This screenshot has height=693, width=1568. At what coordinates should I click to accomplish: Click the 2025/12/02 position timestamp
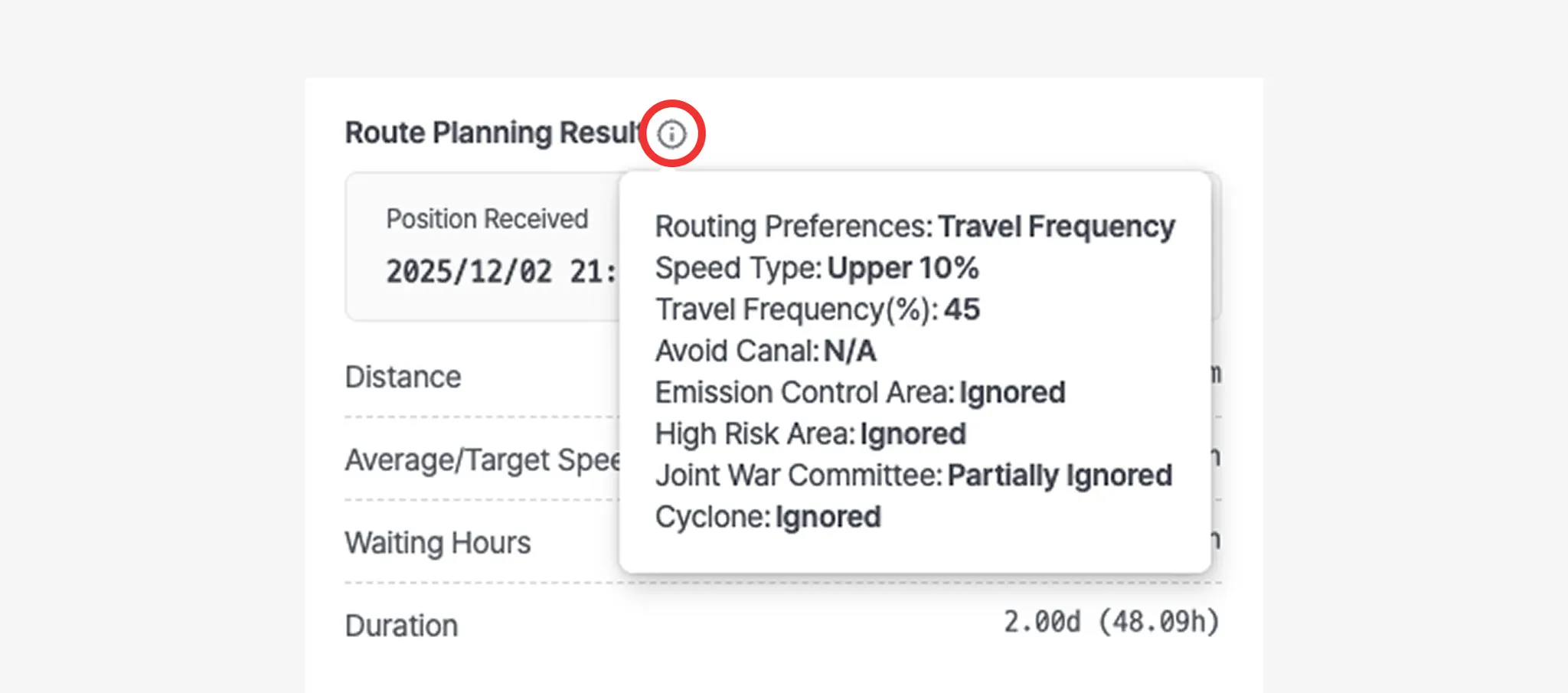click(x=501, y=272)
